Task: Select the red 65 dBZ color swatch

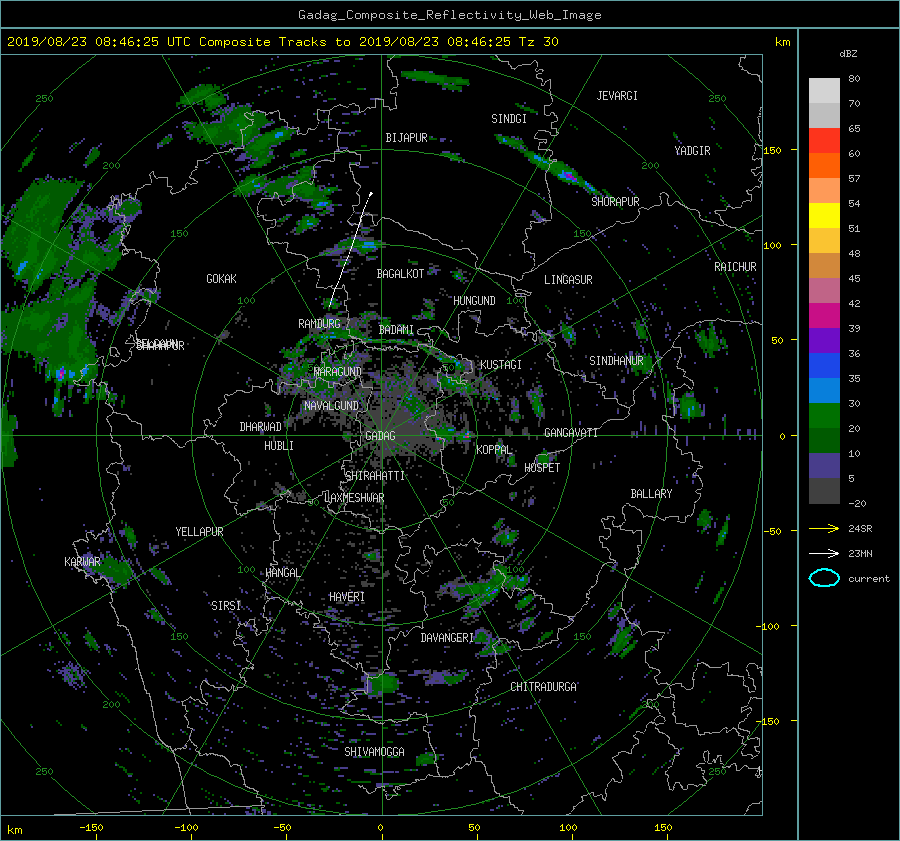Action: [824, 141]
